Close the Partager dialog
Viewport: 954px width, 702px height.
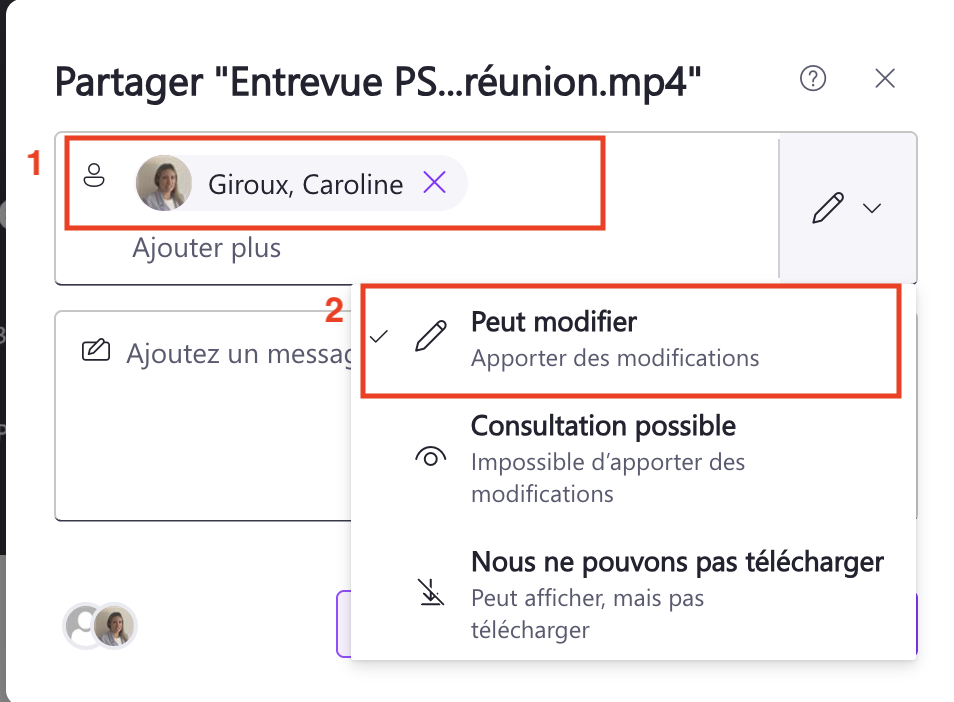coord(885,79)
